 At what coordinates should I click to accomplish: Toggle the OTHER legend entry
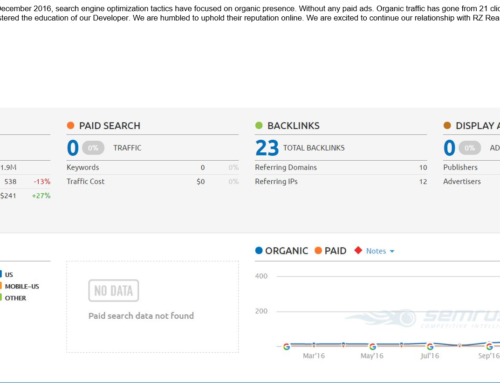(13, 298)
